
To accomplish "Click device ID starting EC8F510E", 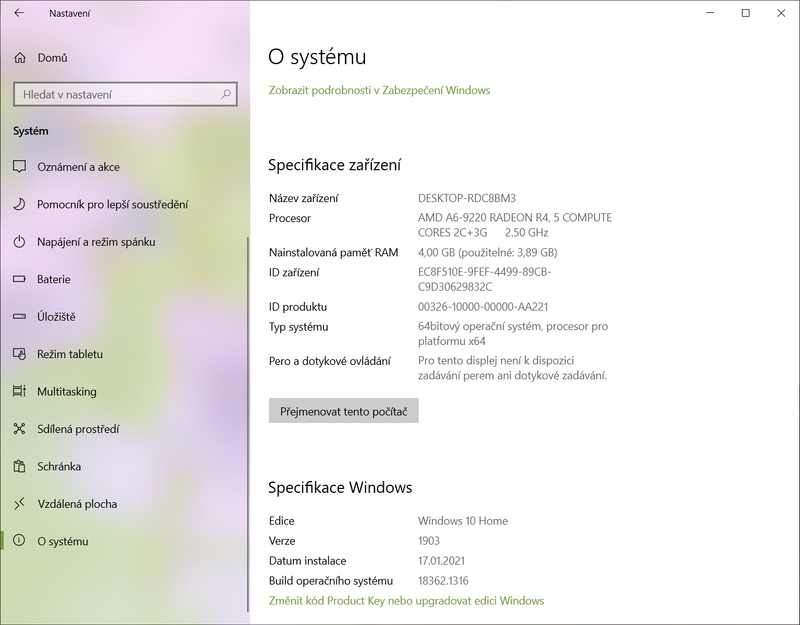I will coord(485,280).
